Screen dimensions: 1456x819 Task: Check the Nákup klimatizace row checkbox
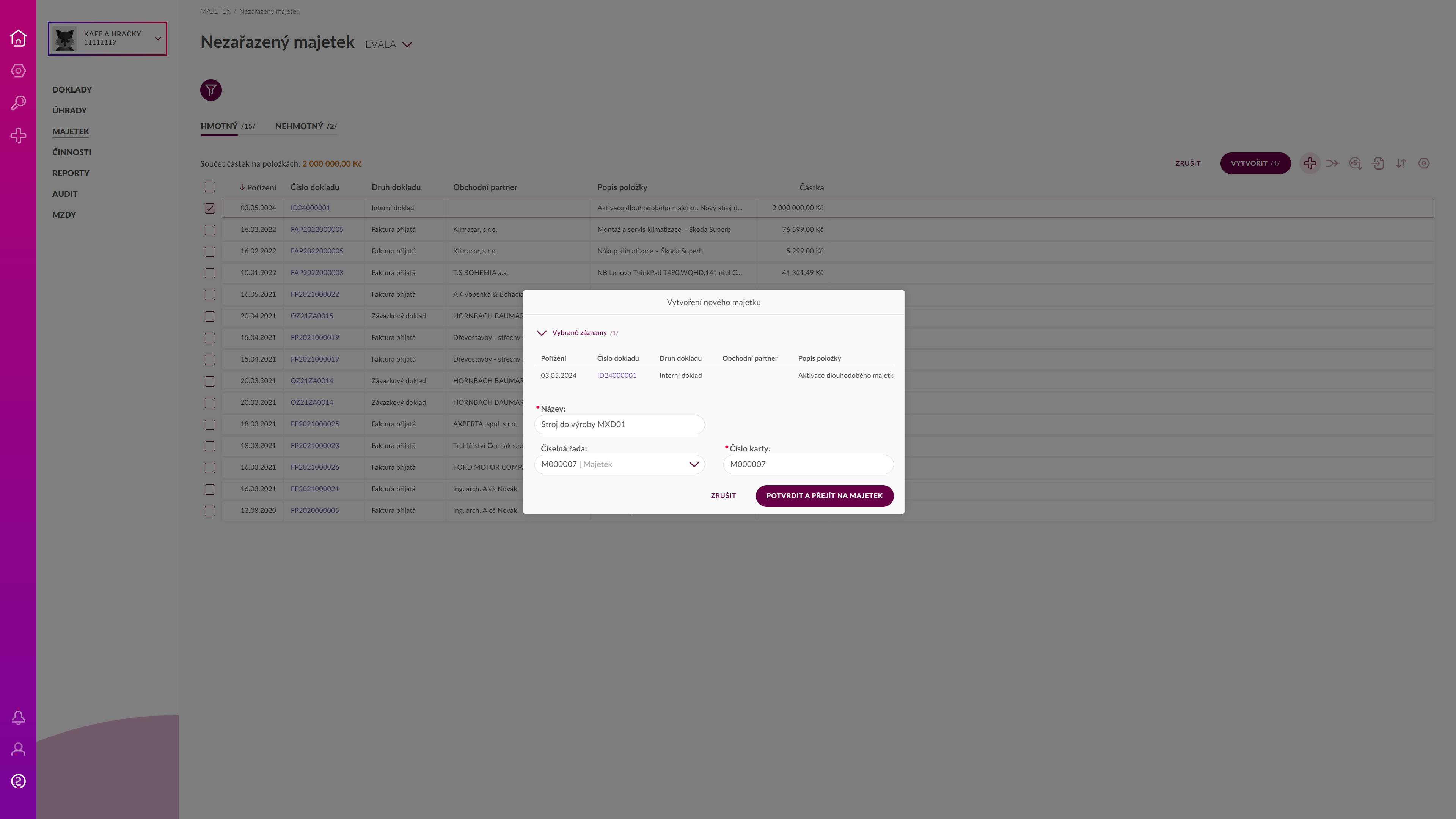coord(210,252)
